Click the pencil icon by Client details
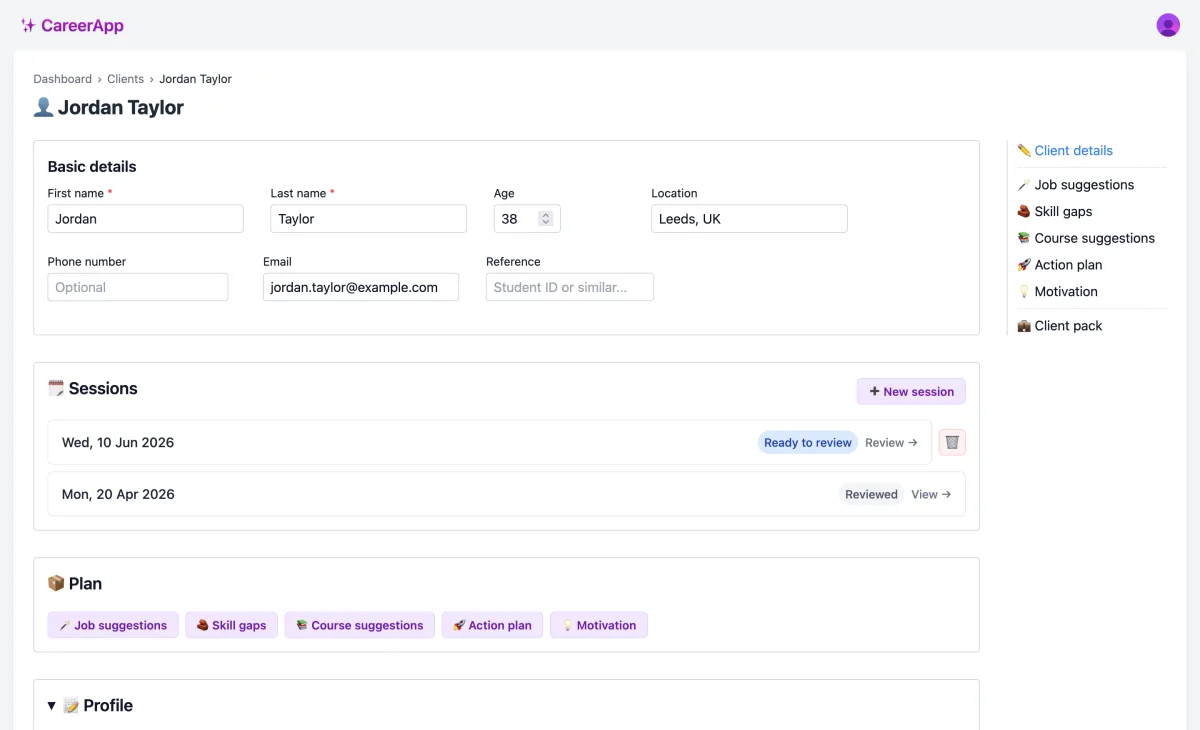This screenshot has height=730, width=1200. pos(1024,151)
